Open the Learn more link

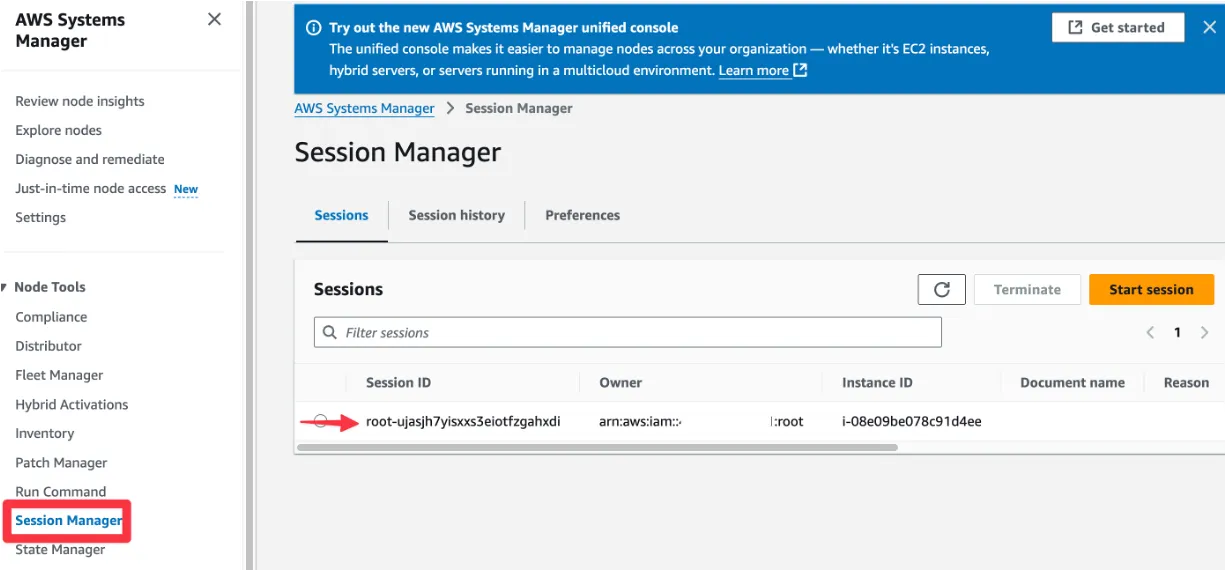[x=754, y=70]
